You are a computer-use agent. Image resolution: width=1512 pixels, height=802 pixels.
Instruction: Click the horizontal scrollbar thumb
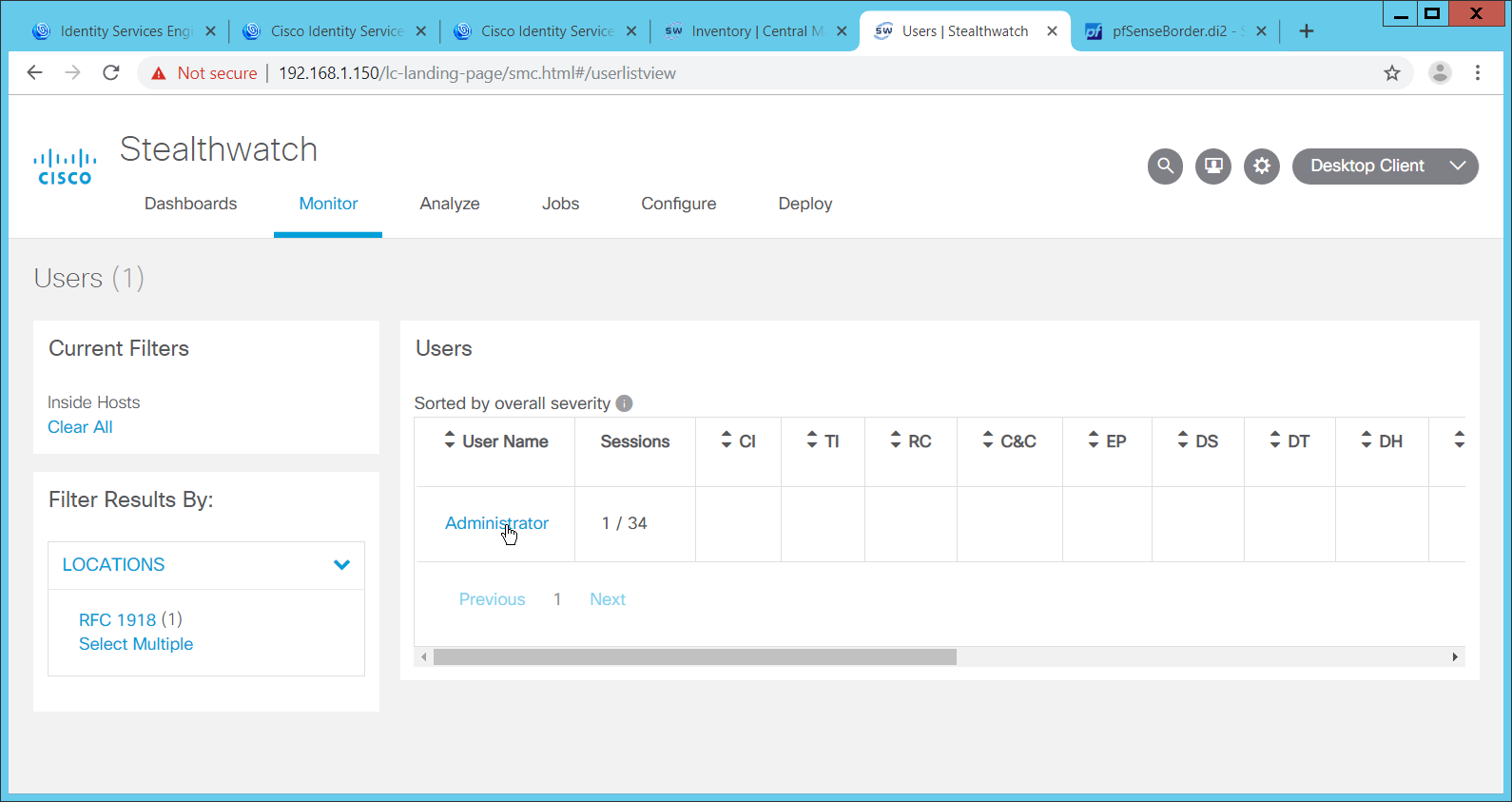pyautogui.click(x=694, y=657)
